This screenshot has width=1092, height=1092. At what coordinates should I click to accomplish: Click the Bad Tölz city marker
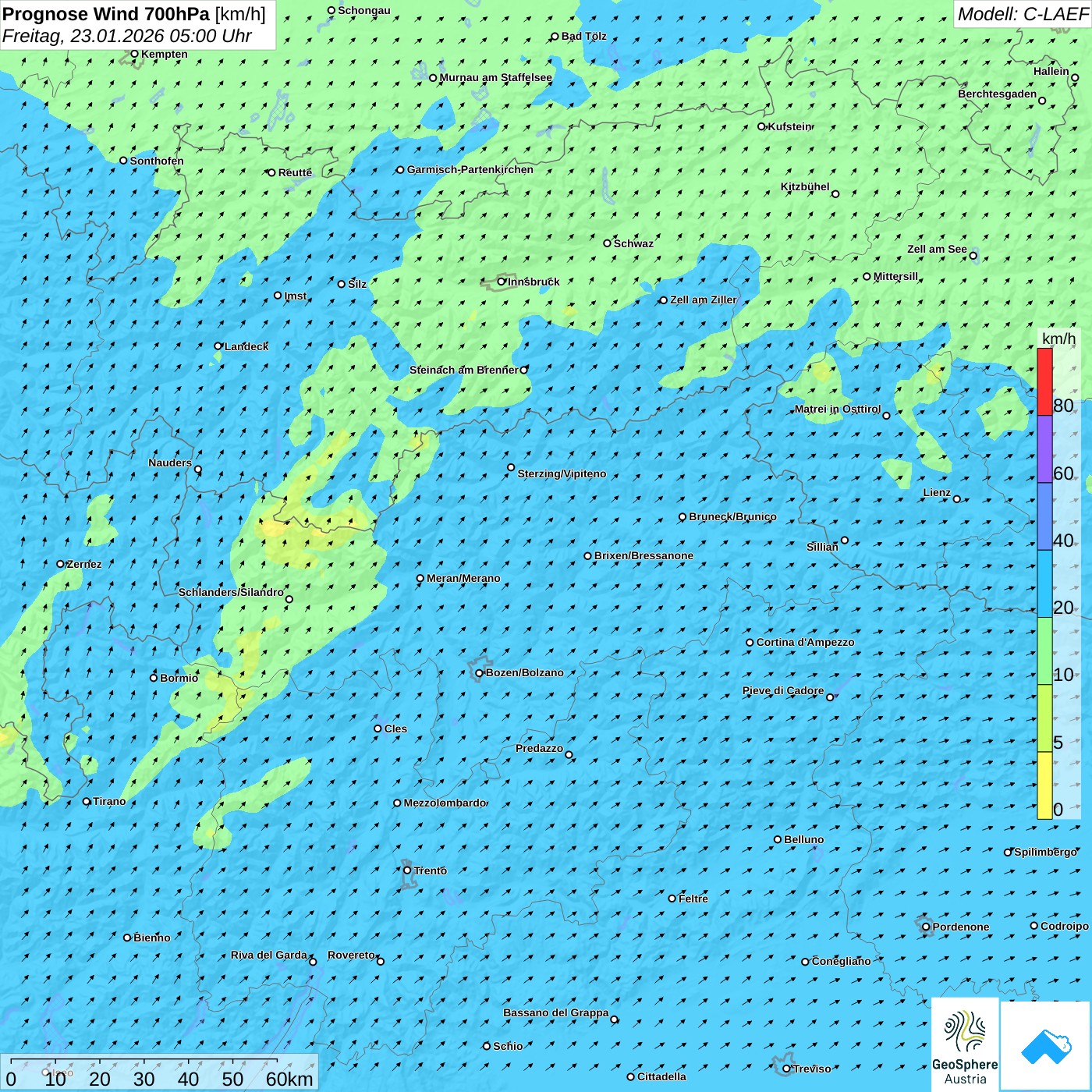pos(555,36)
